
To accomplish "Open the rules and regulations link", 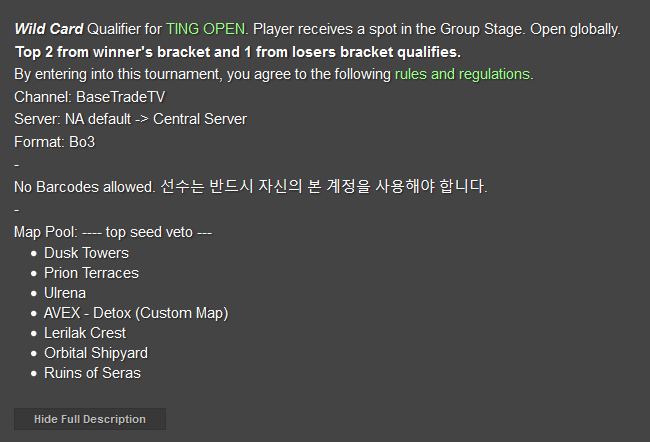I will (x=462, y=74).
